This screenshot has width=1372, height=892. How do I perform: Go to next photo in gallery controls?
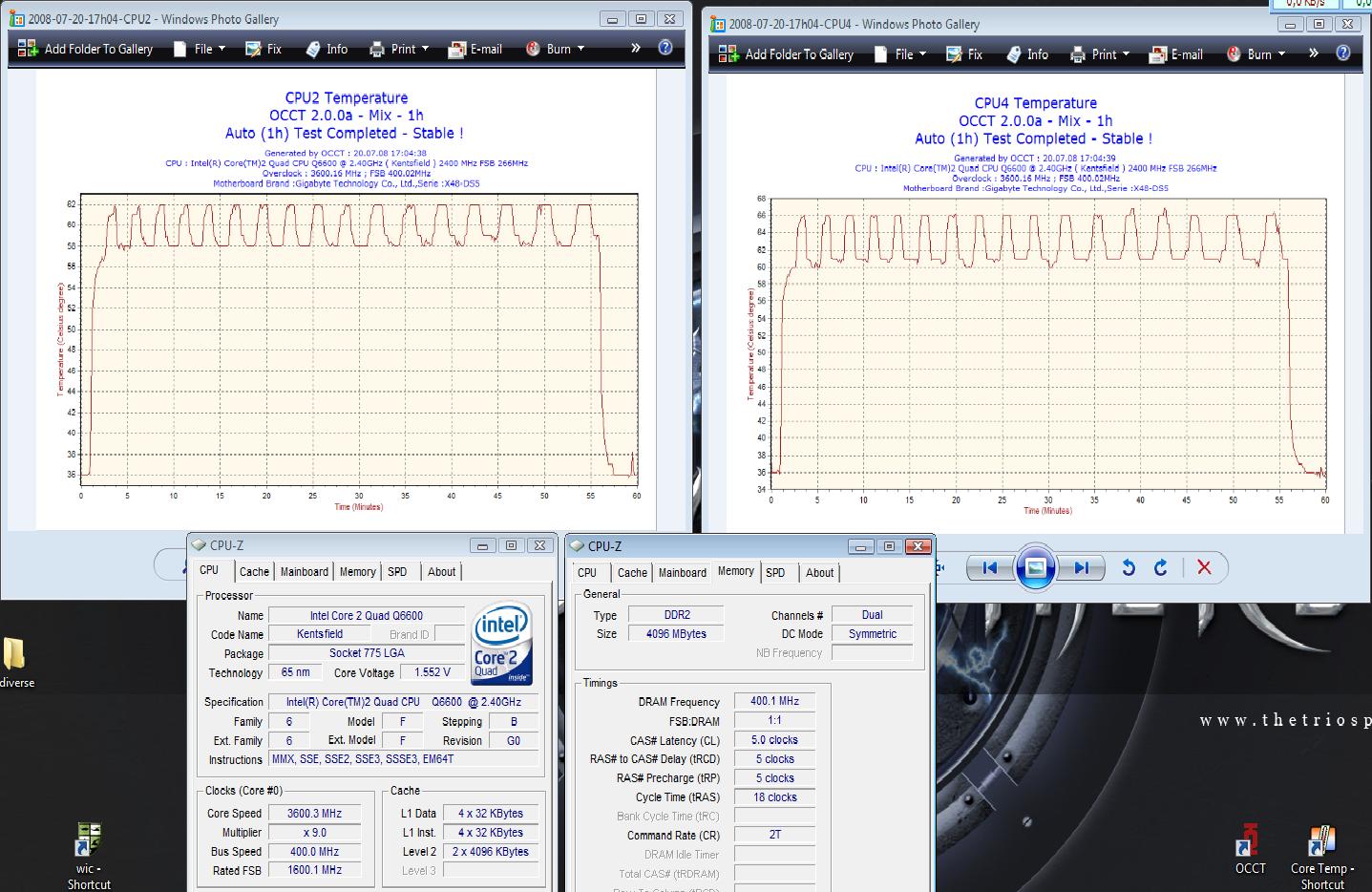pos(1081,567)
